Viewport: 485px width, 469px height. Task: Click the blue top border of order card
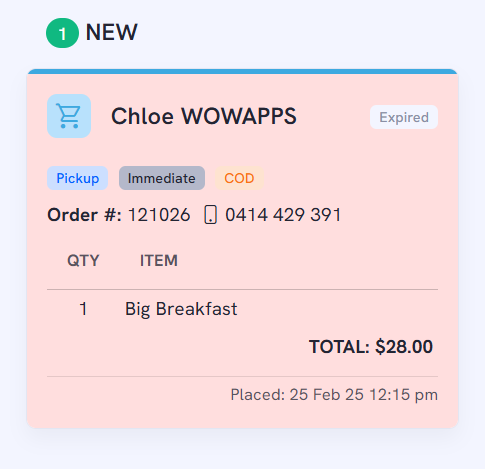point(242,71)
